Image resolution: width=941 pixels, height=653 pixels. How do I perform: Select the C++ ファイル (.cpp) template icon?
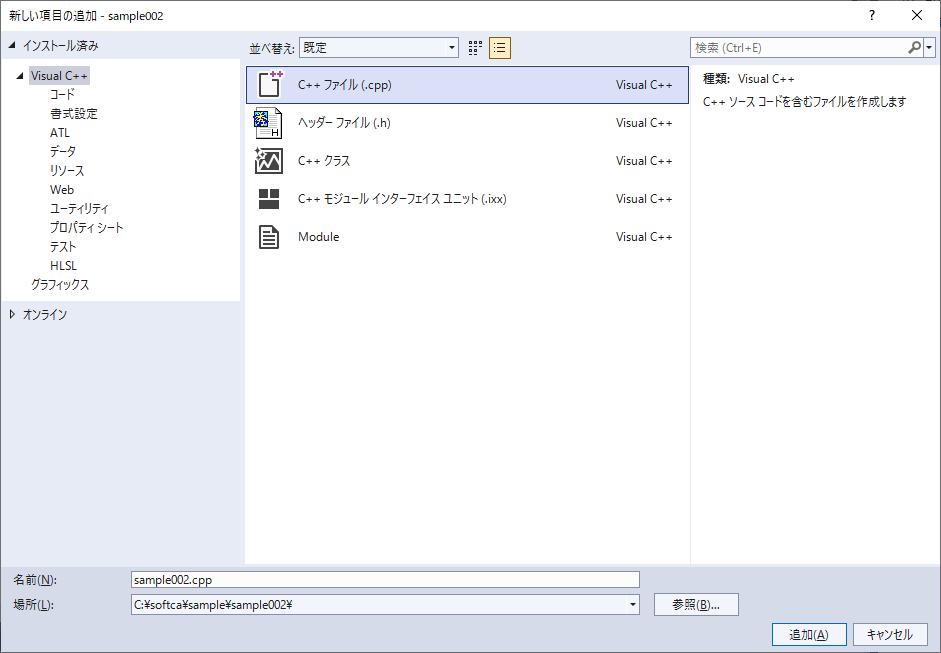pos(269,85)
